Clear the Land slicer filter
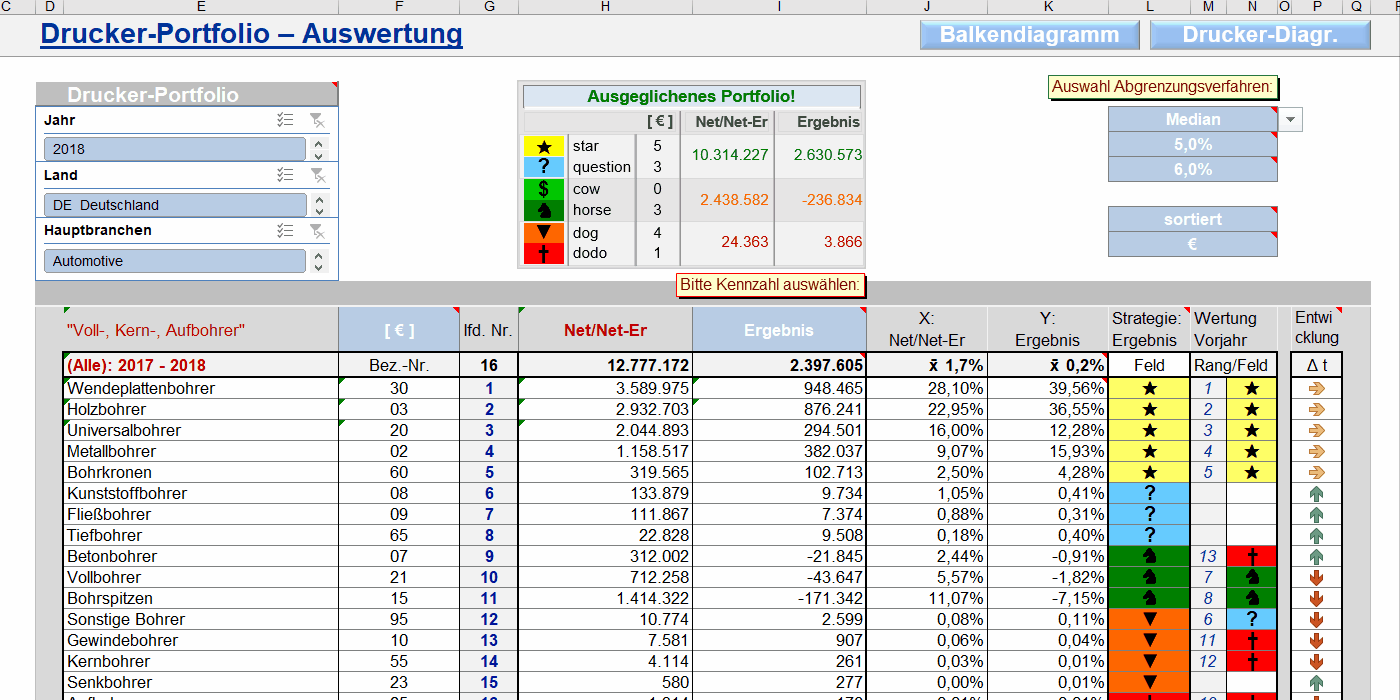This screenshot has height=700, width=1400. pos(317,175)
